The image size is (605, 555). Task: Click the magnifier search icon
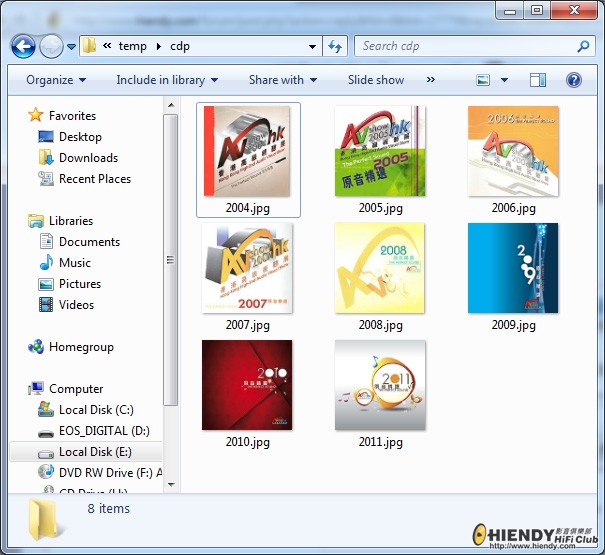583,46
